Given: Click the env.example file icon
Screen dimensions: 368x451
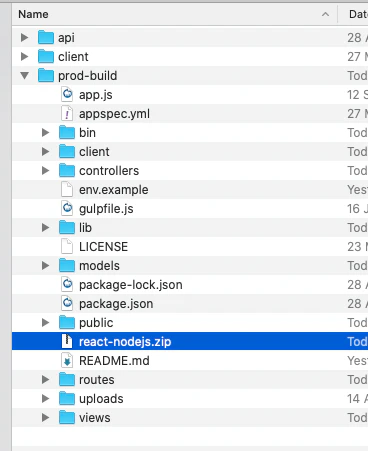Looking at the screenshot, I should coord(67,190).
